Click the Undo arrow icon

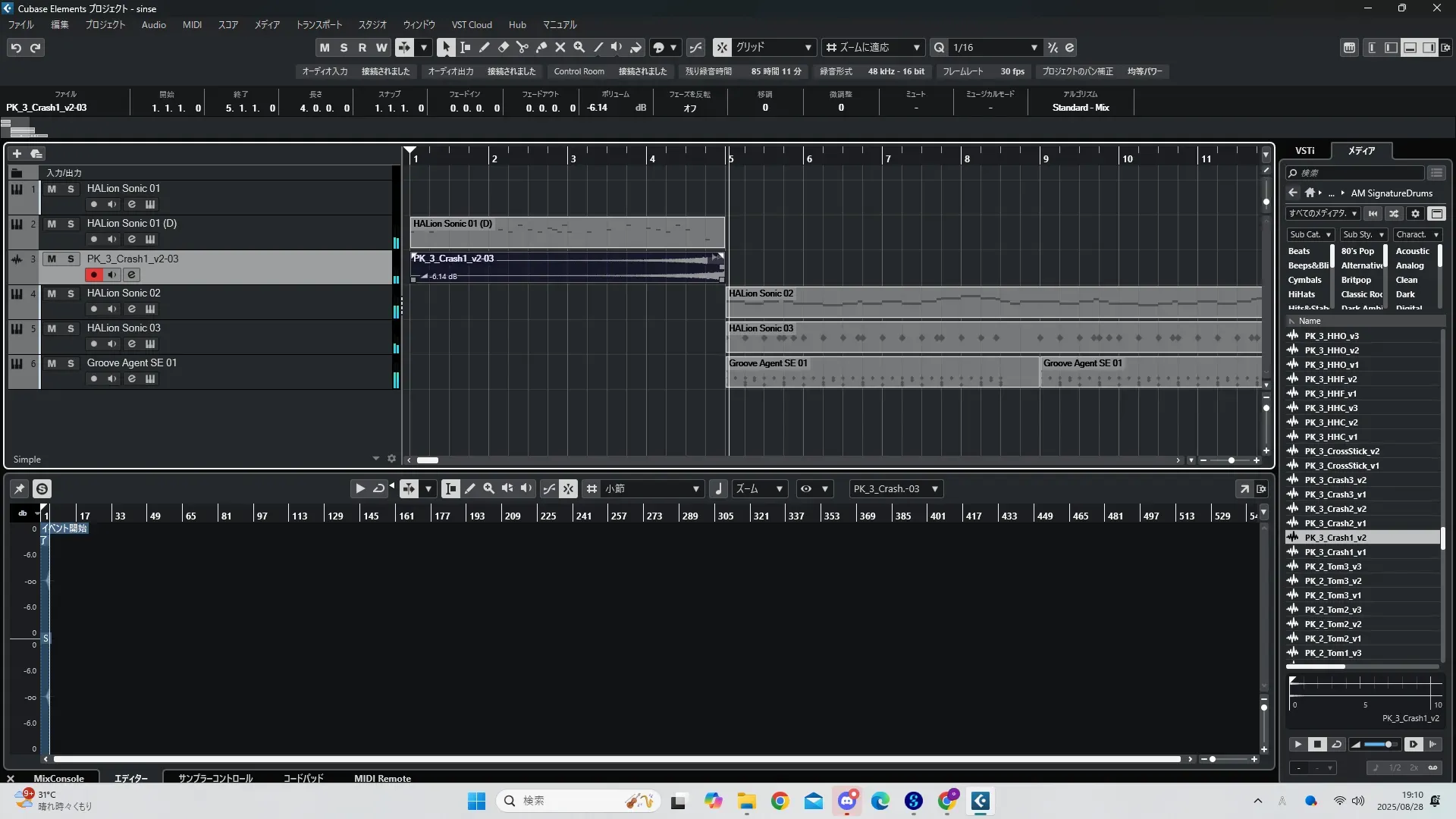16,48
